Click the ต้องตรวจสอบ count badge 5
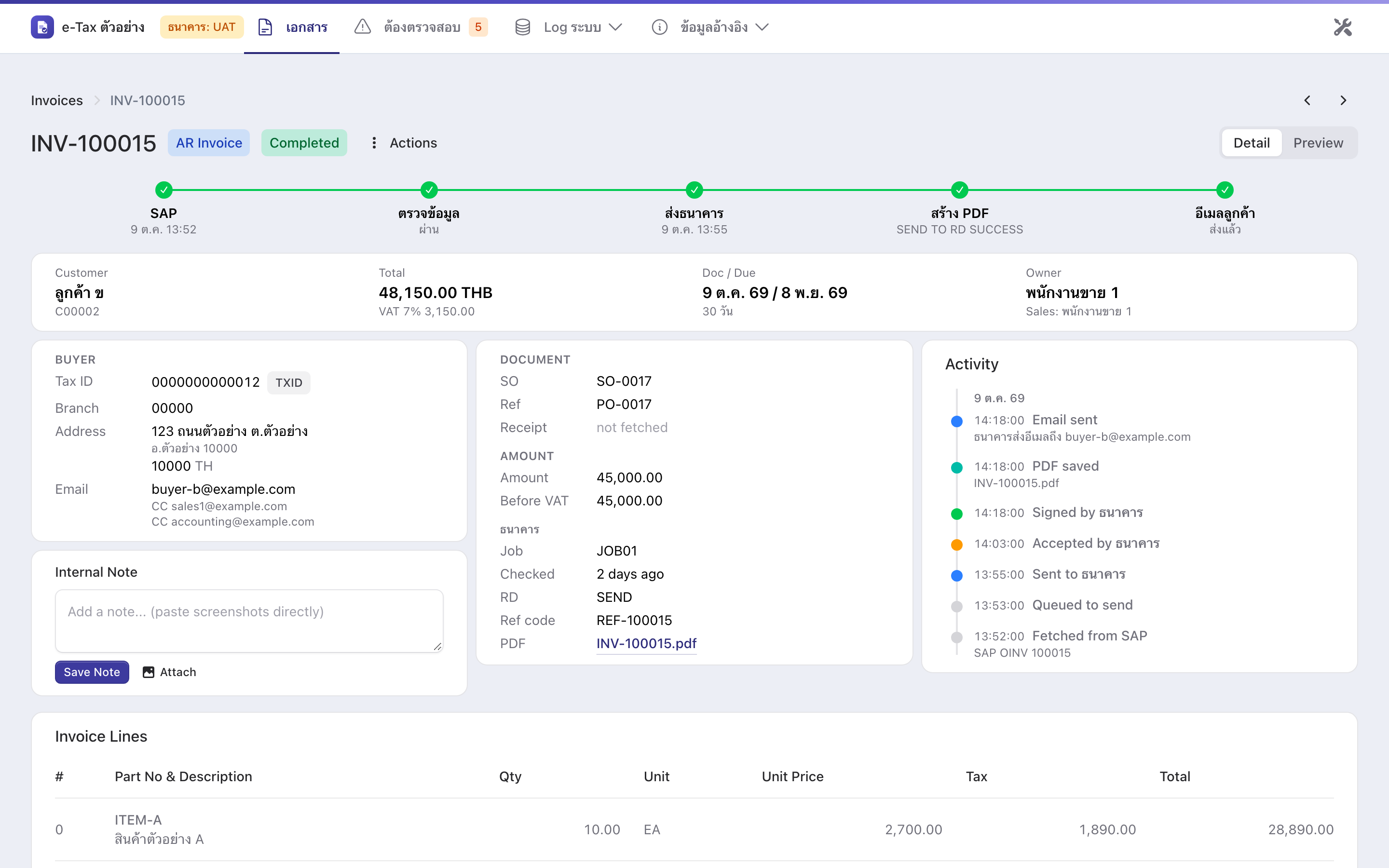1389x868 pixels. pyautogui.click(x=478, y=27)
